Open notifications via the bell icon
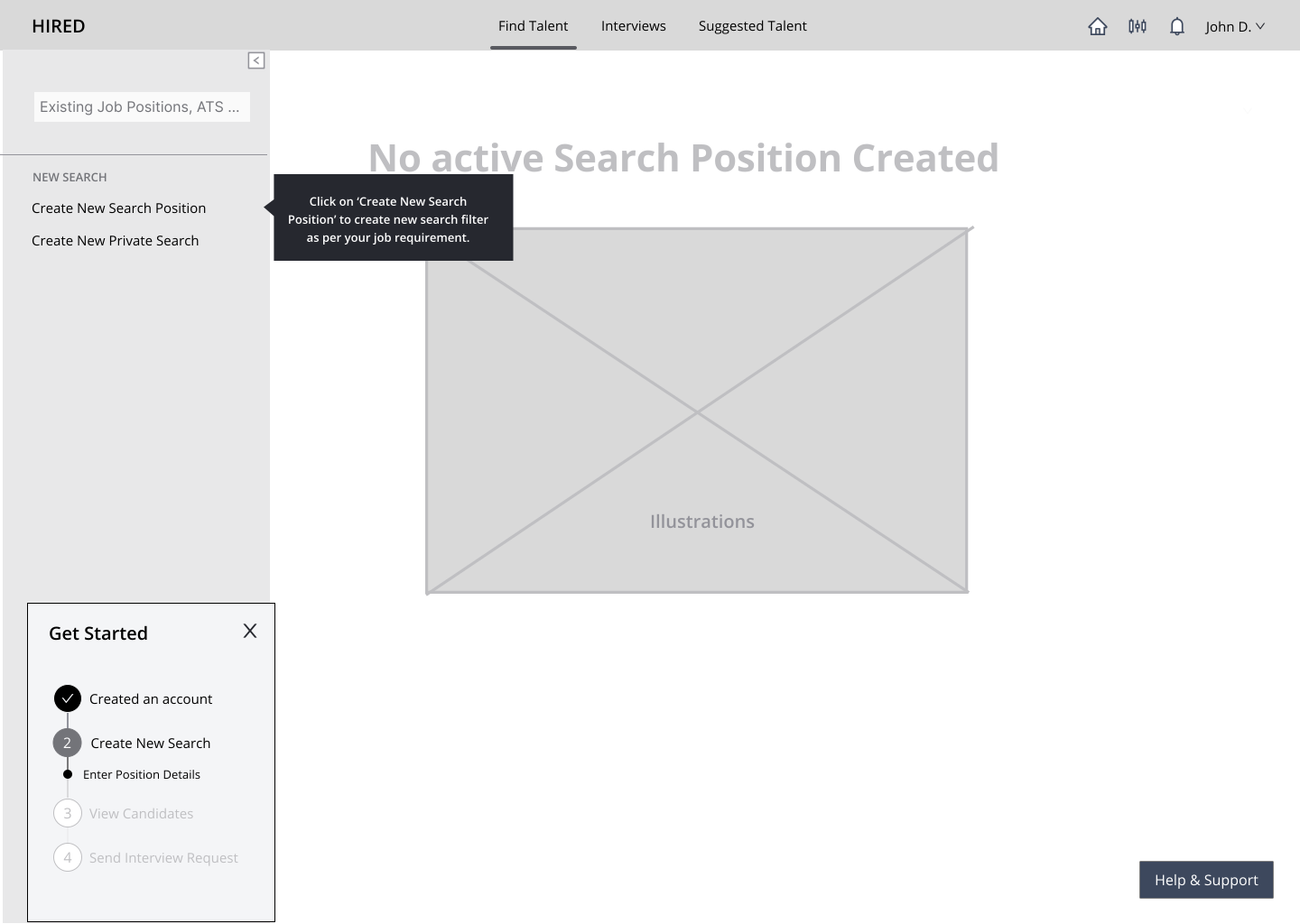The width and height of the screenshot is (1300, 924). coord(1176,26)
